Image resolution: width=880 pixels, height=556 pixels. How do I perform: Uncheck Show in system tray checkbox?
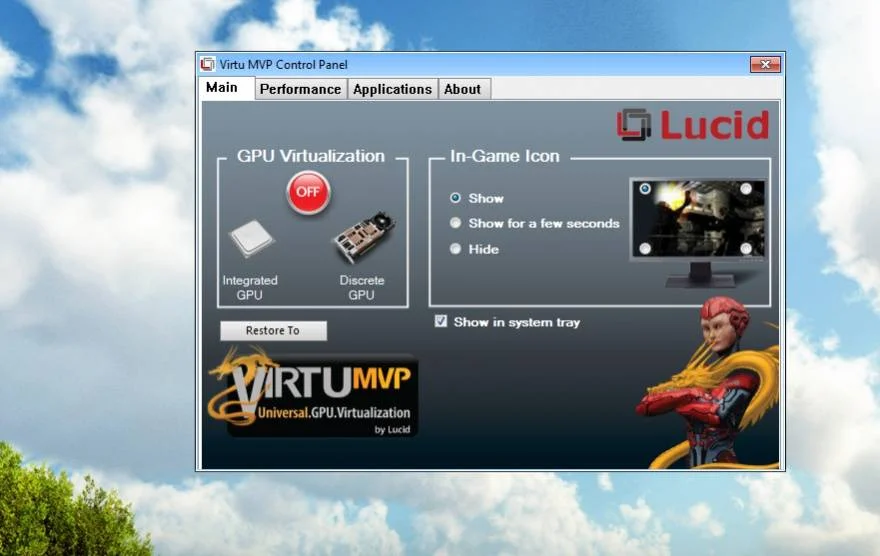point(441,321)
